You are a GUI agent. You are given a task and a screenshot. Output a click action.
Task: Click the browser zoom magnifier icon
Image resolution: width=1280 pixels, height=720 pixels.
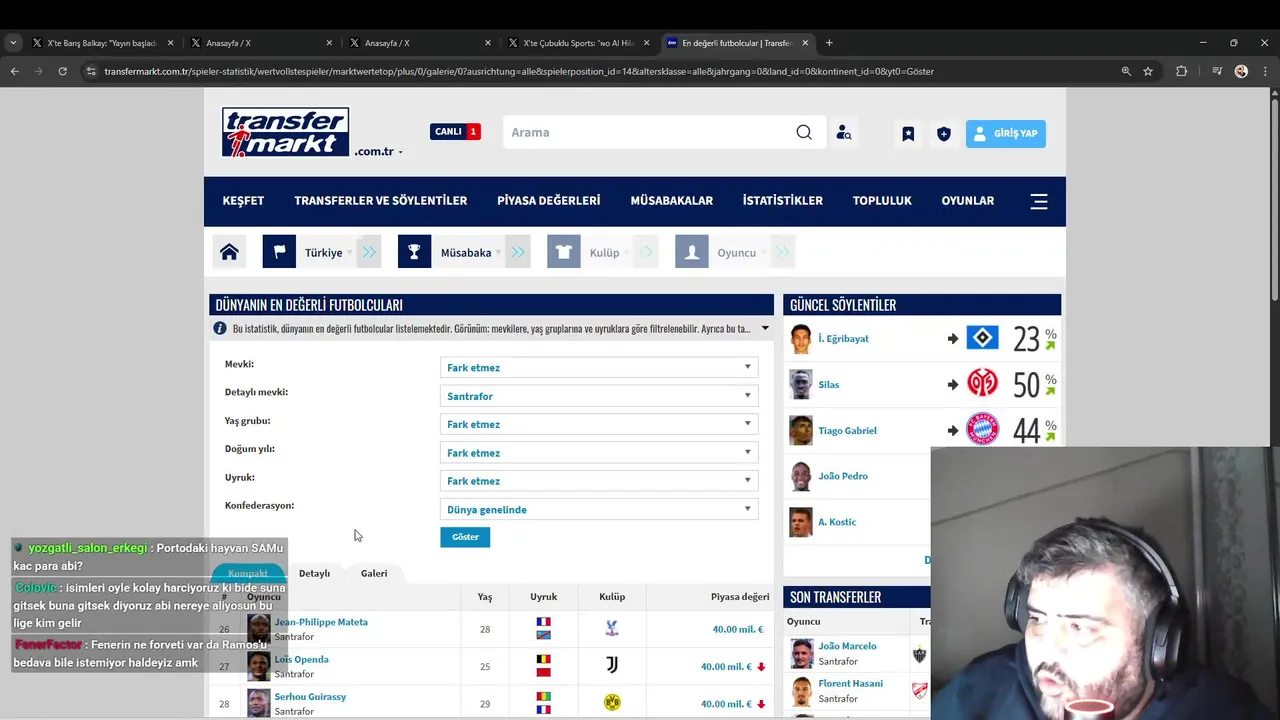1126,71
